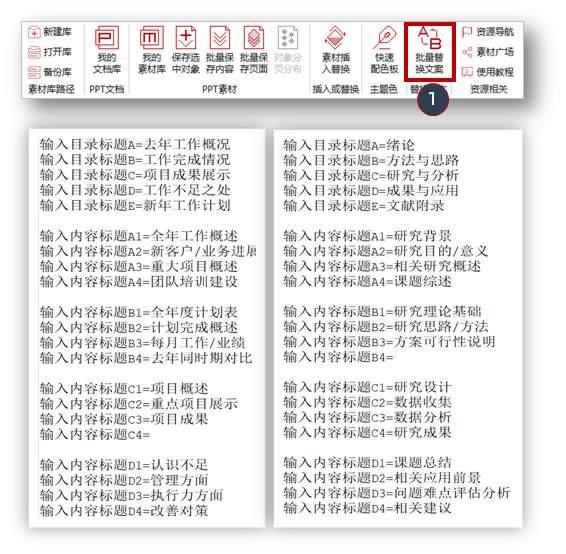The width and height of the screenshot is (566, 554).
Task: Click line '输入目录标题D=工作不足之处'
Action: (x=135, y=190)
